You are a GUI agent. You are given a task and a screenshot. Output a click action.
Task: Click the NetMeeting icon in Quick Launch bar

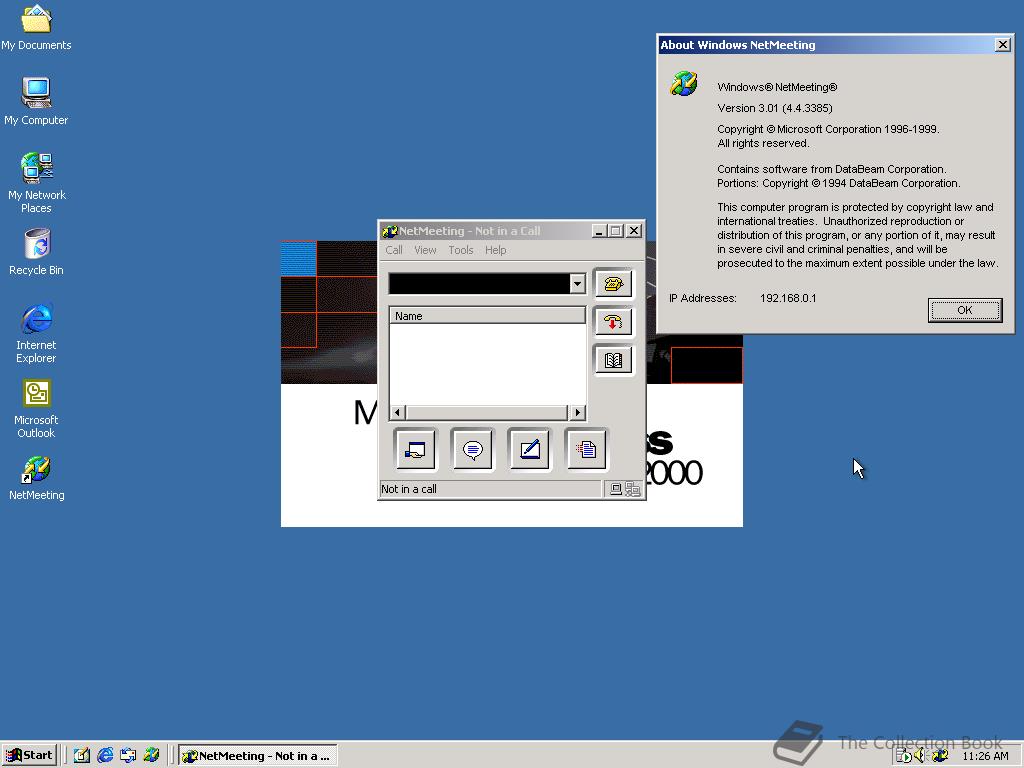[x=152, y=756]
